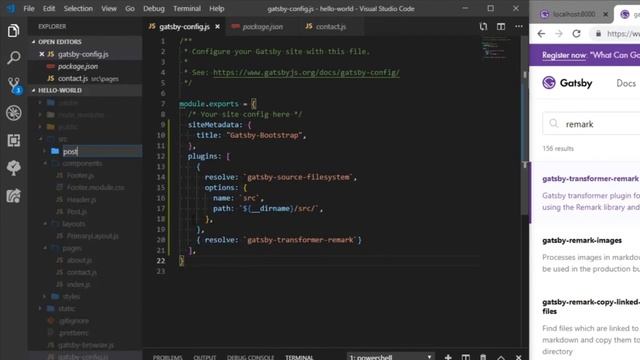Open the Terminal menu
Screen dimensions: 640x360
click(187, 8)
